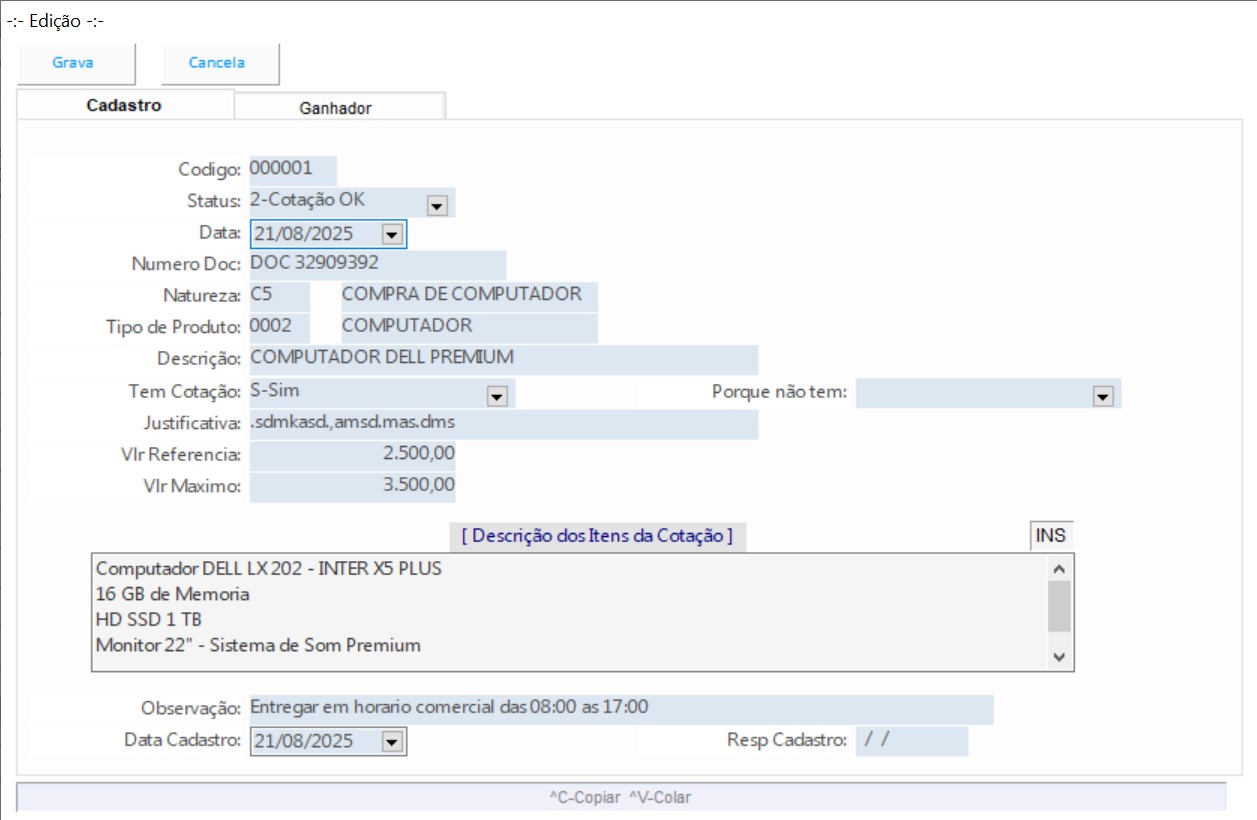Click scroll down arrow in item description list
Viewport: 1257px width, 820px height.
click(x=1060, y=657)
